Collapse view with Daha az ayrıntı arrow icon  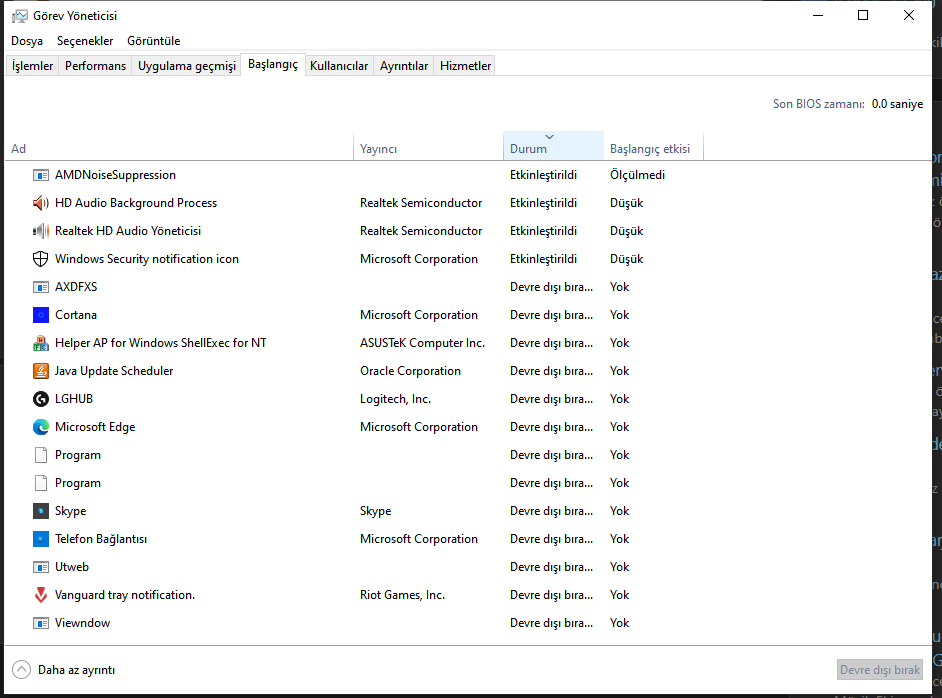22,670
